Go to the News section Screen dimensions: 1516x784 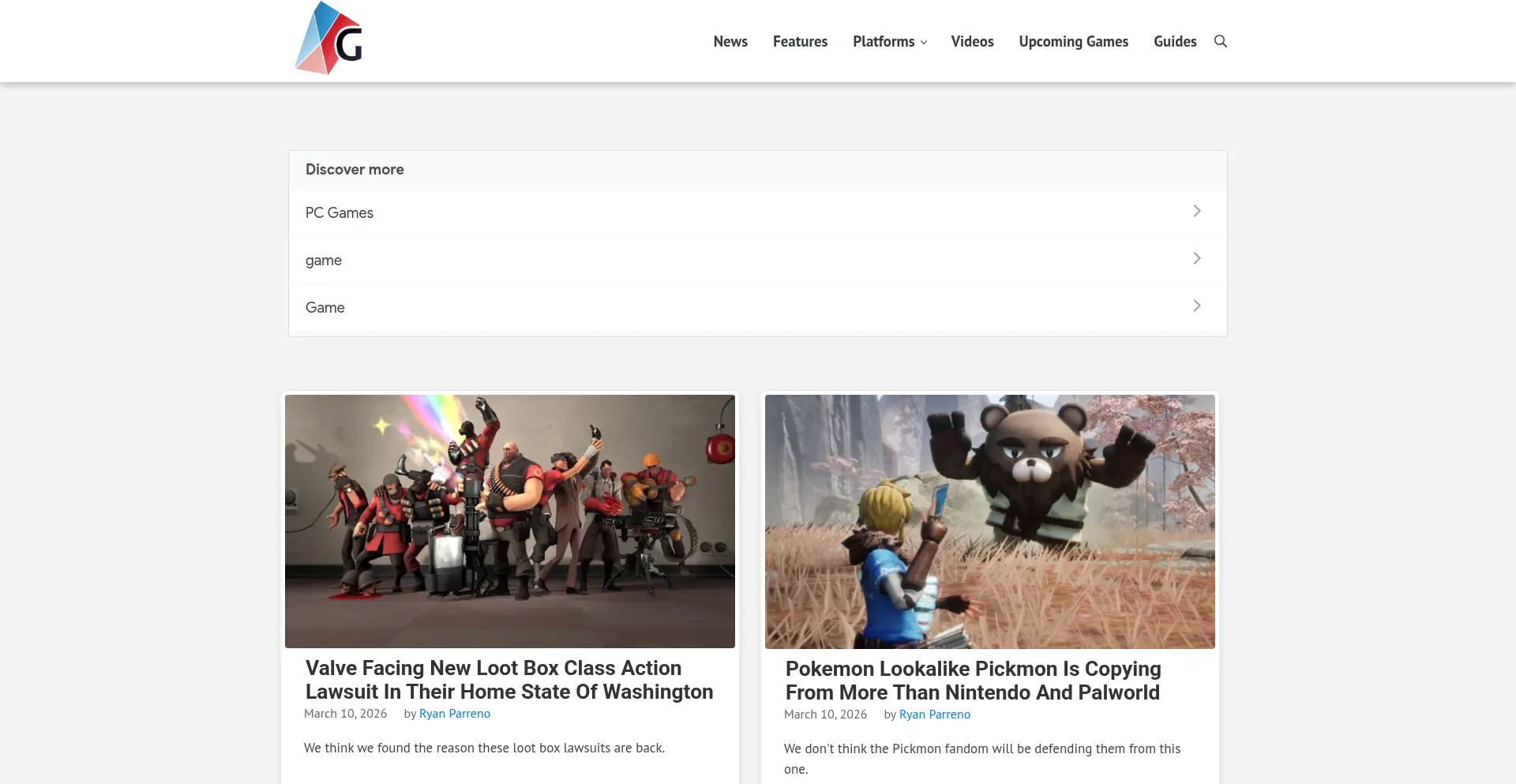click(730, 41)
